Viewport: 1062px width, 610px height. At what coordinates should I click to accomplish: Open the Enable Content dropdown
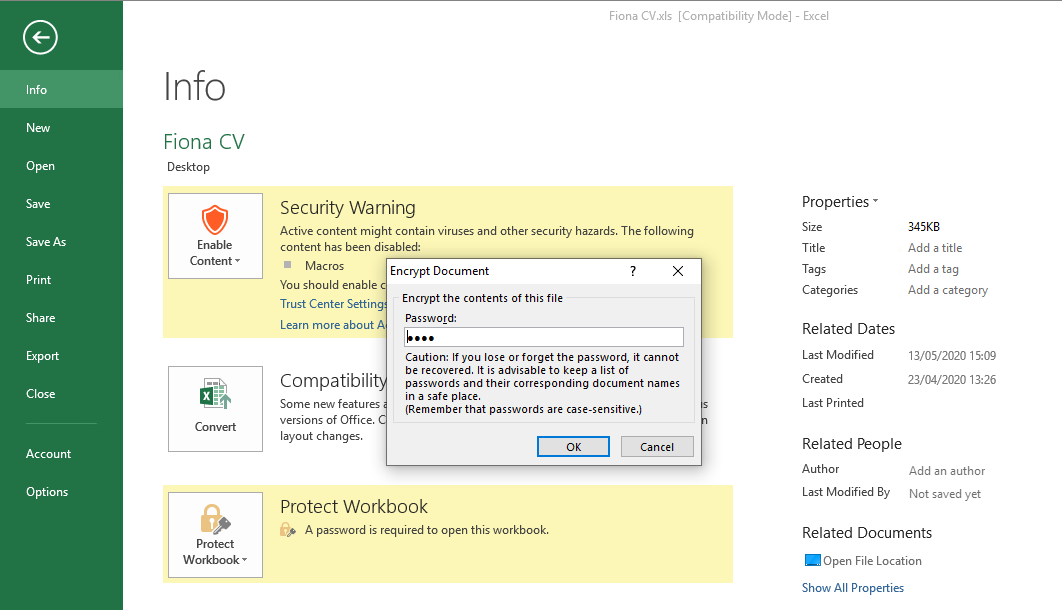(x=215, y=236)
